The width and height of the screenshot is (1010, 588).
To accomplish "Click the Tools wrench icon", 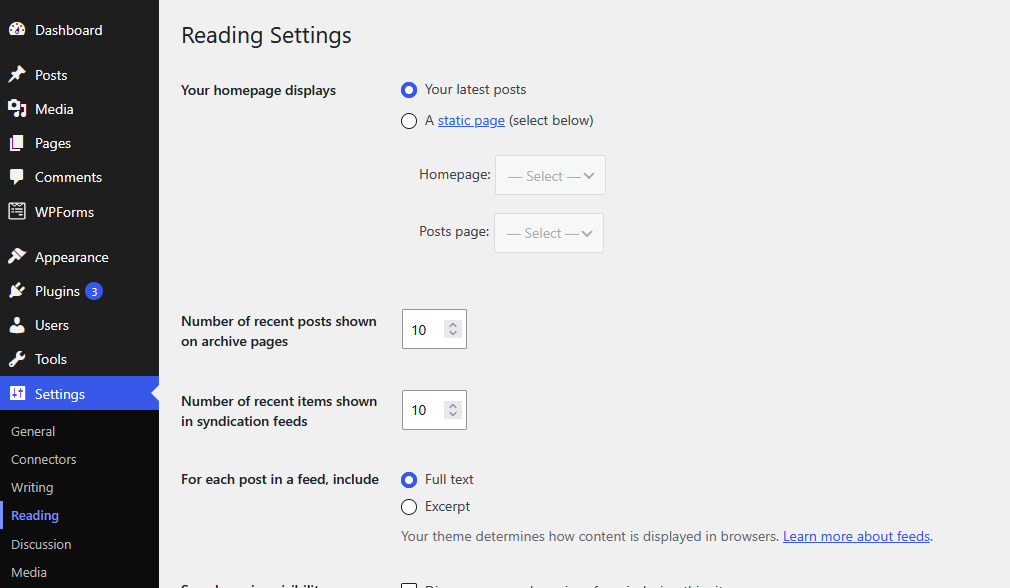I will [17, 359].
